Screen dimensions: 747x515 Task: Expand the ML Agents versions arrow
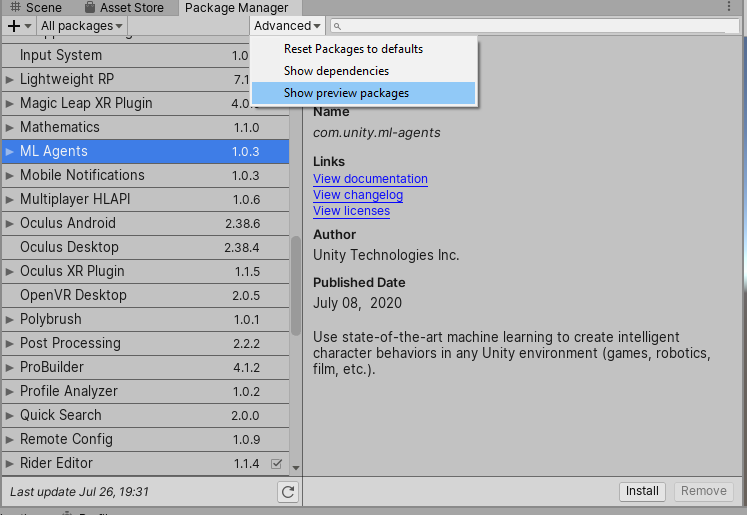click(x=10, y=151)
